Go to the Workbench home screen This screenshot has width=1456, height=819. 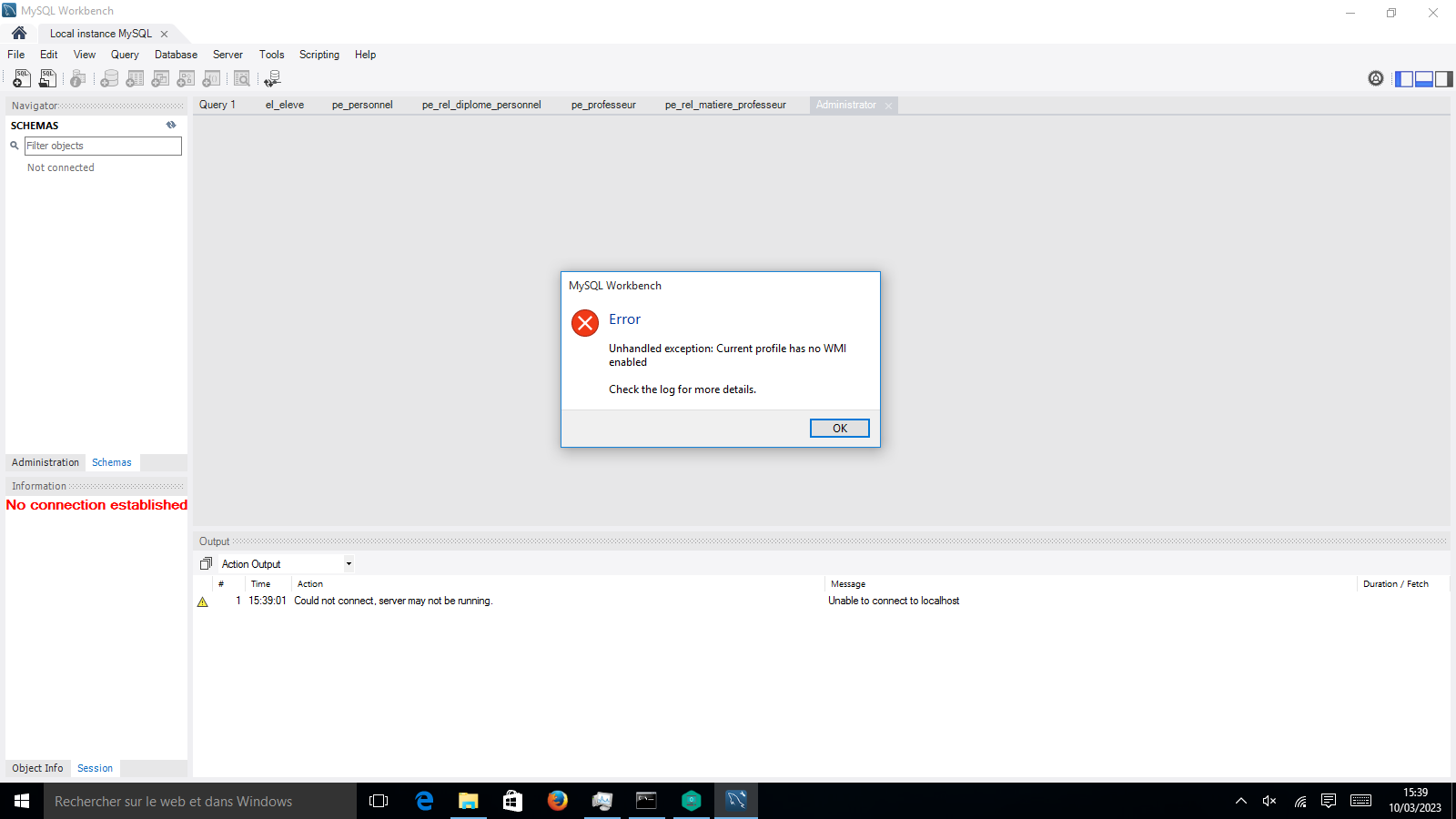[19, 33]
